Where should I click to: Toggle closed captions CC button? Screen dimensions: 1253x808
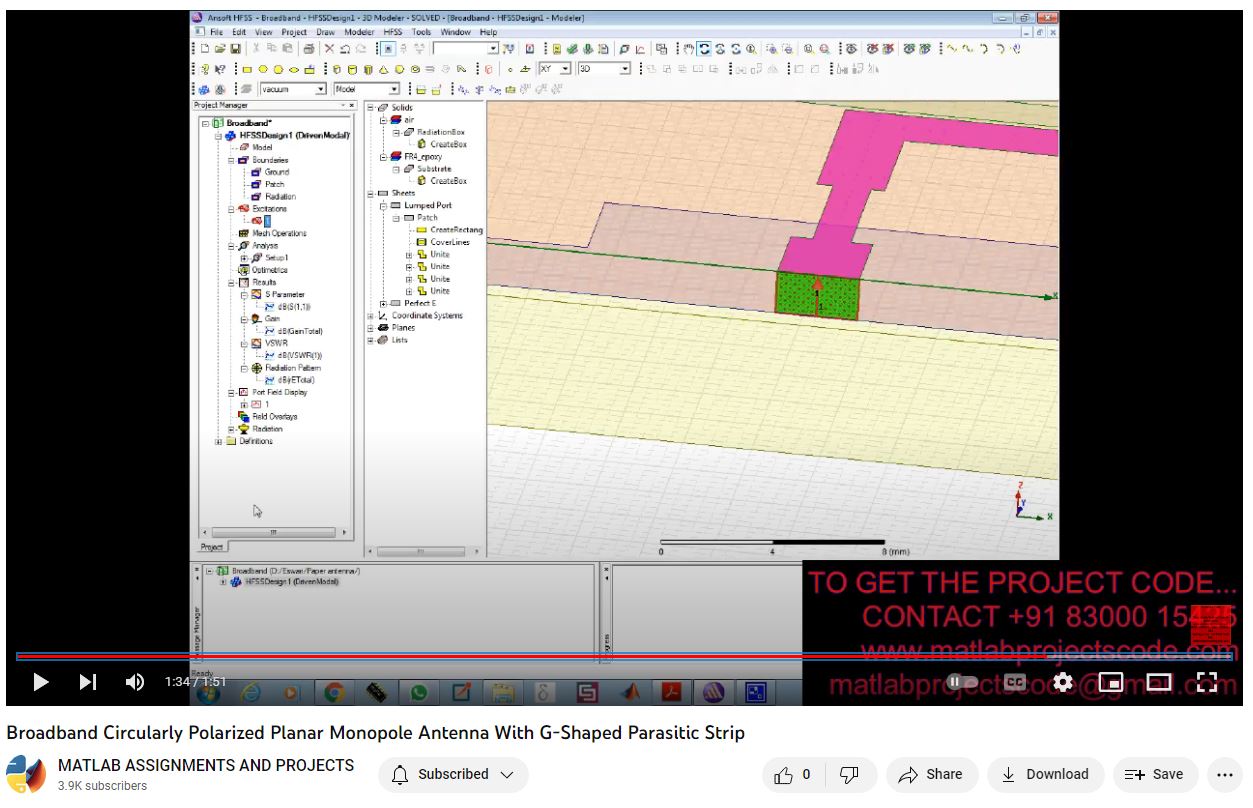point(1015,682)
